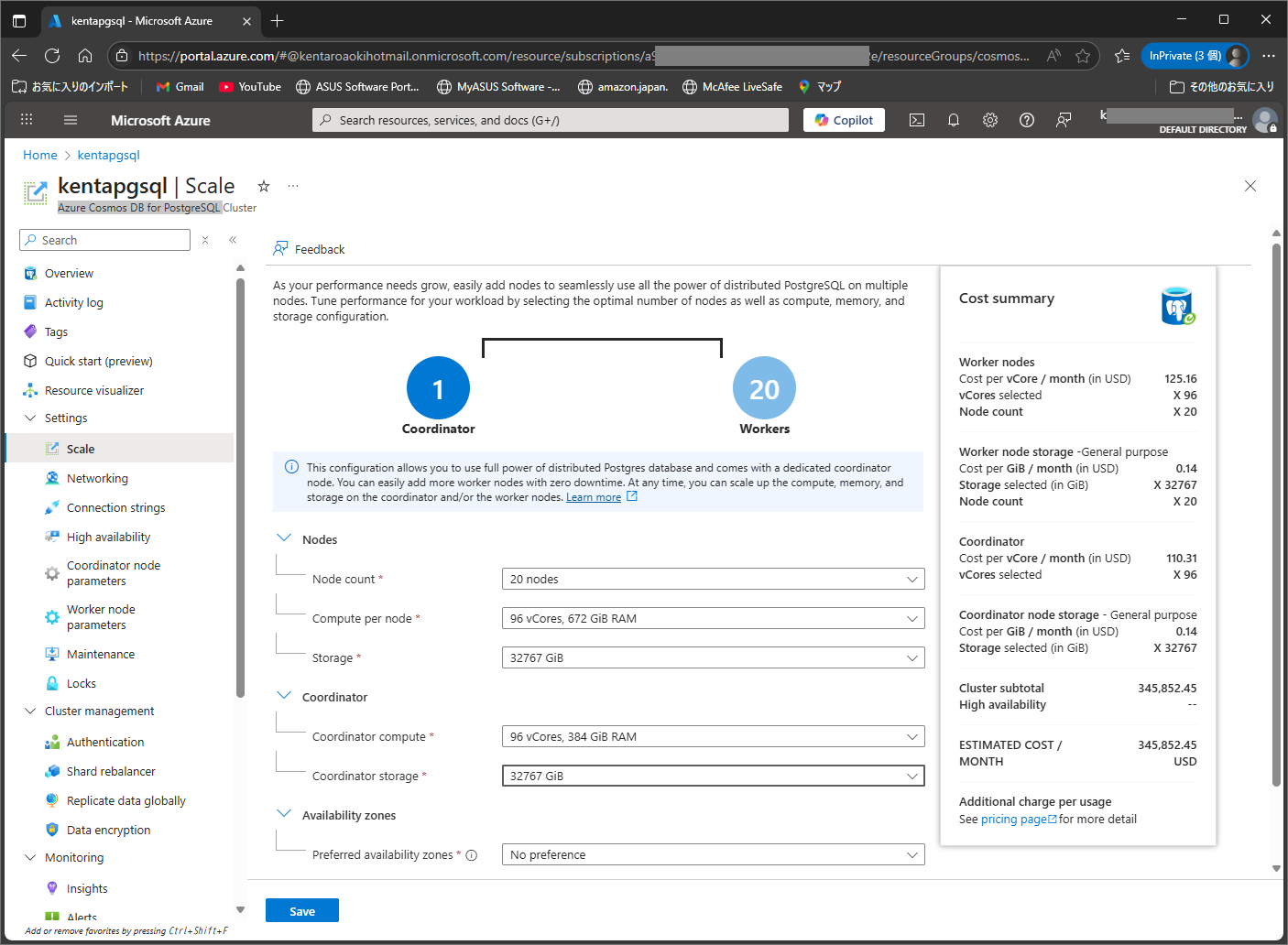Click info icon next to availability zones
1288x945 pixels.
(x=472, y=855)
